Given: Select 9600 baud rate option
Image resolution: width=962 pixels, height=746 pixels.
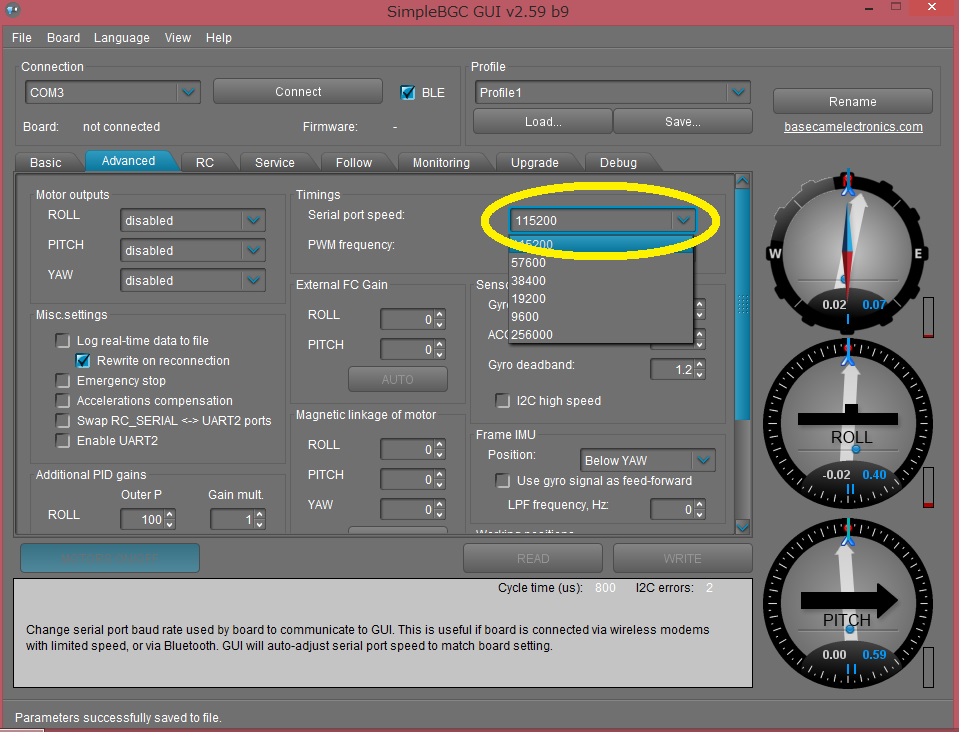Looking at the screenshot, I should pos(601,317).
